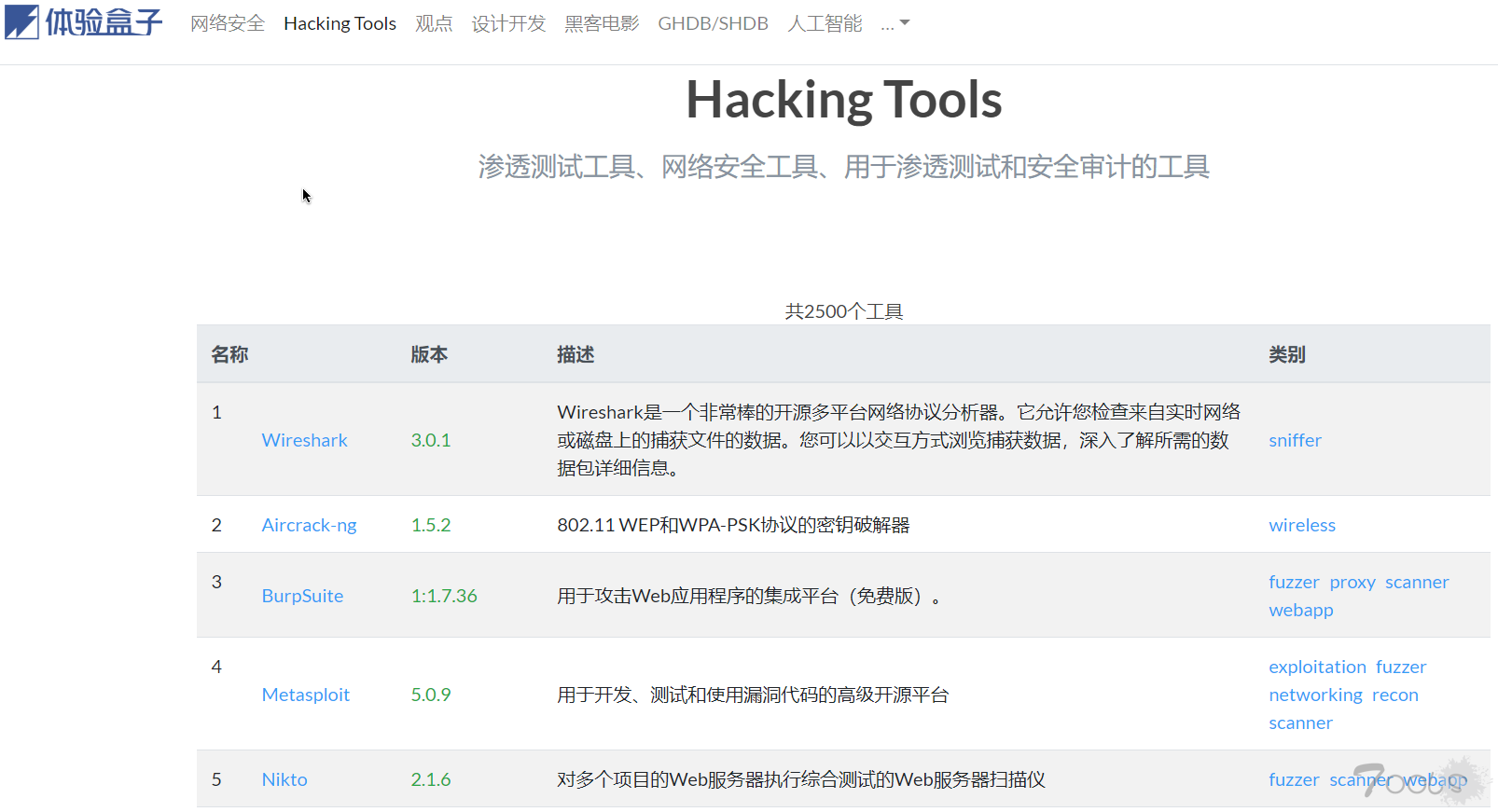Open the Aircrack-ng tool link

(x=309, y=525)
